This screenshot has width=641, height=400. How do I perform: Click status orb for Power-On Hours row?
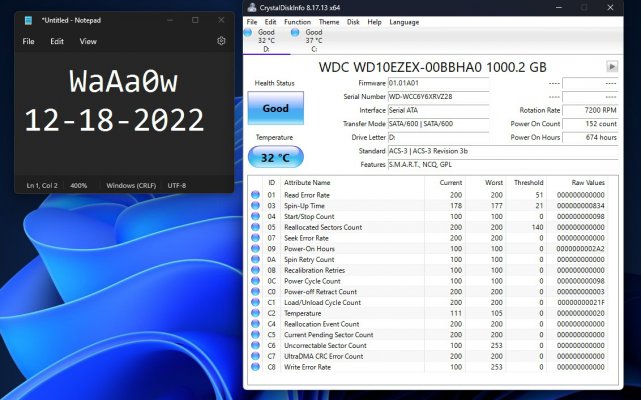tap(256, 249)
